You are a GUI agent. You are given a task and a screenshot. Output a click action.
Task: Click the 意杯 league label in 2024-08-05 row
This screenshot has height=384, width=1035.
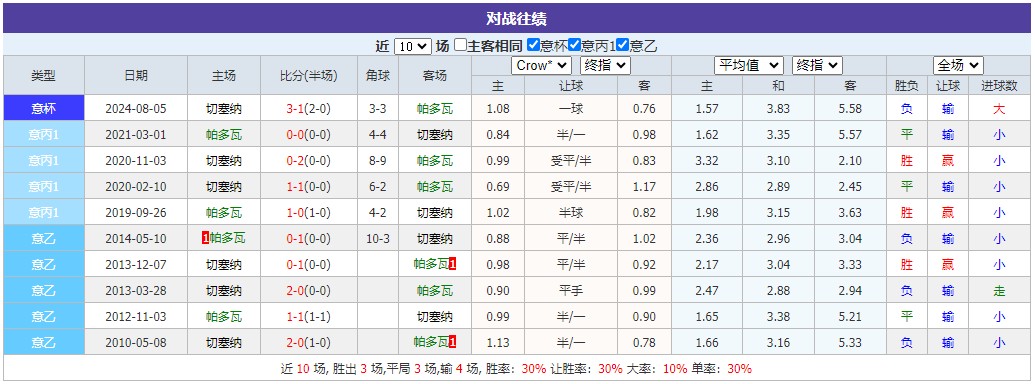pos(44,109)
